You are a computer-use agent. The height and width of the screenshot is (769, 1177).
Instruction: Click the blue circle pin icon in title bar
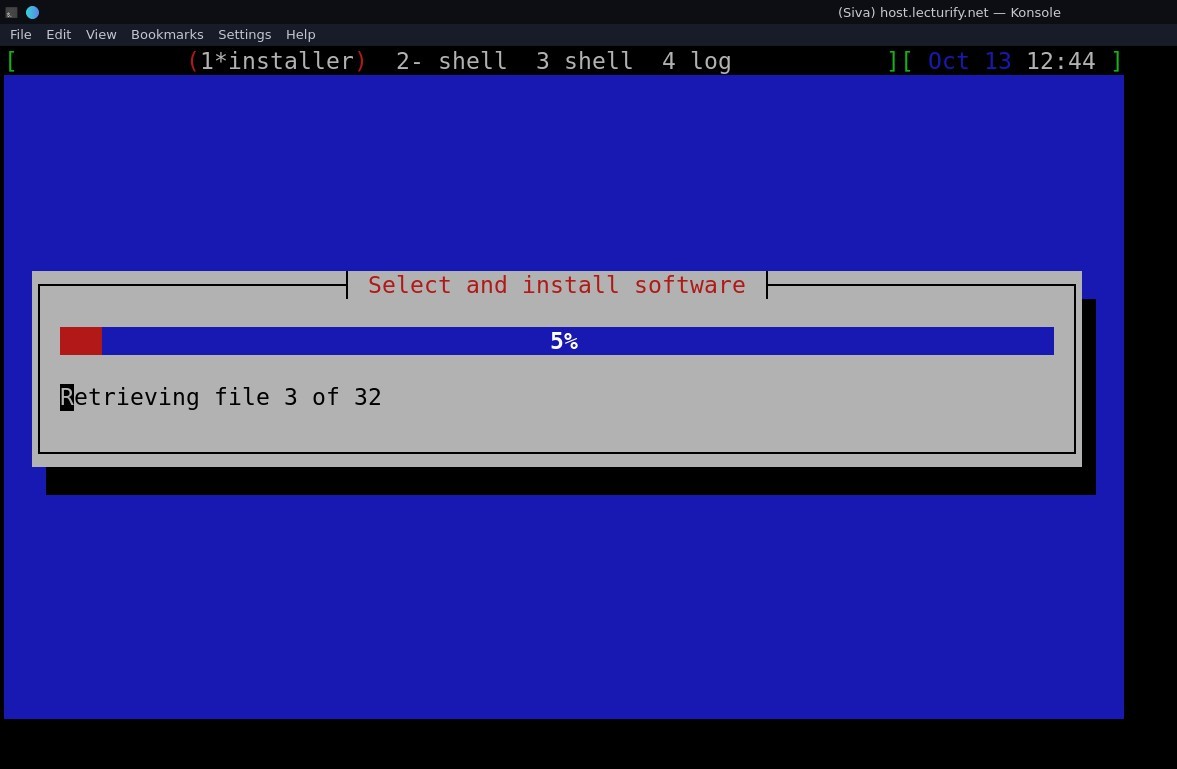coord(32,12)
